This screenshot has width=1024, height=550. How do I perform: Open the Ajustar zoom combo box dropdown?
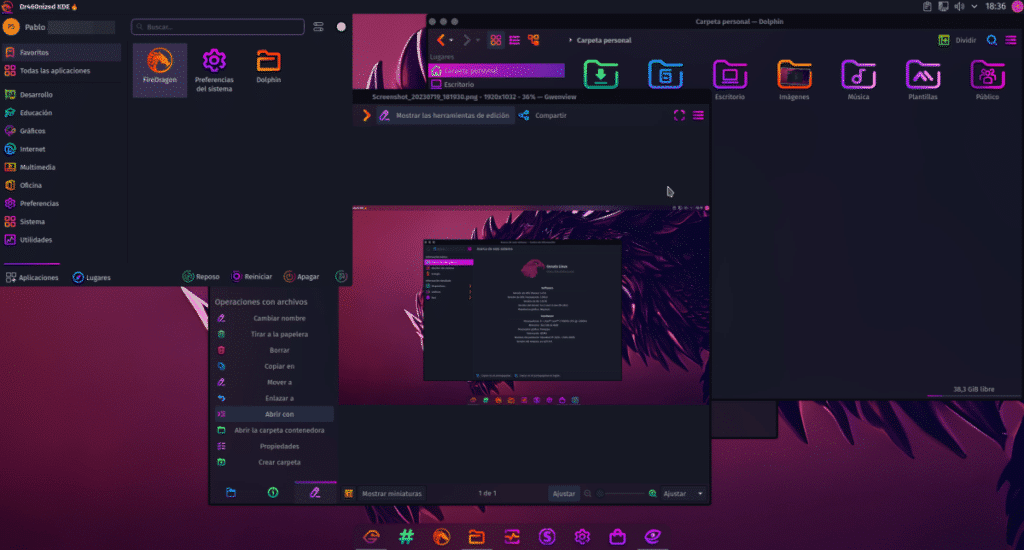coord(682,494)
